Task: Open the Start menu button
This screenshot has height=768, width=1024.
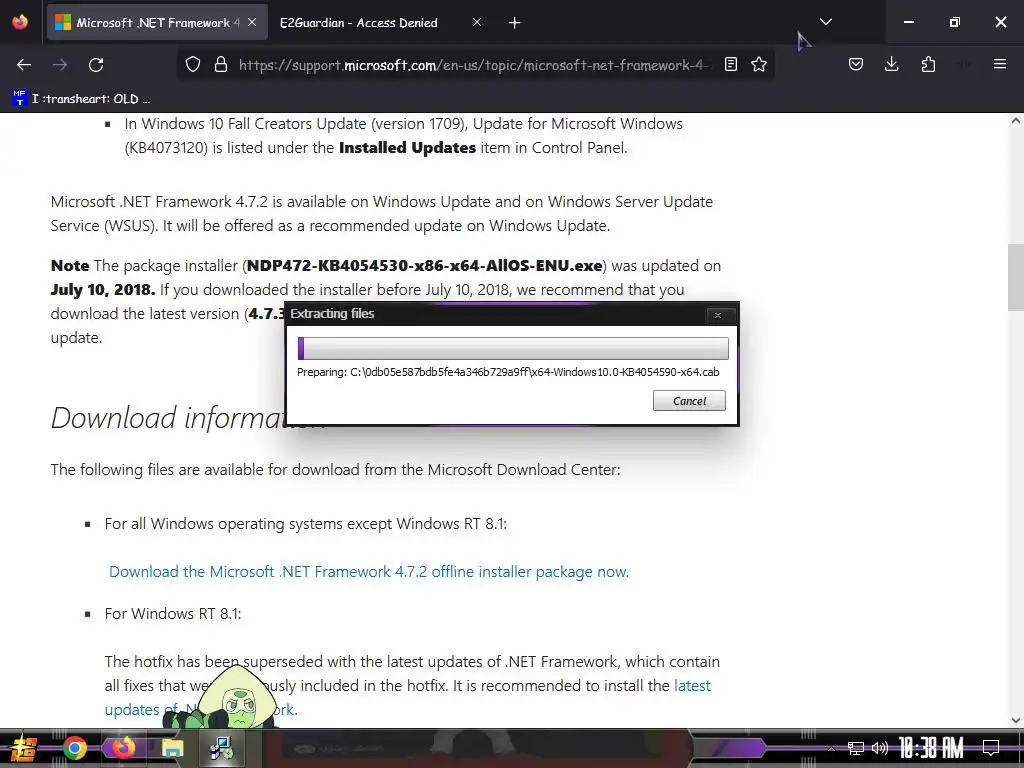Action: click(23, 748)
